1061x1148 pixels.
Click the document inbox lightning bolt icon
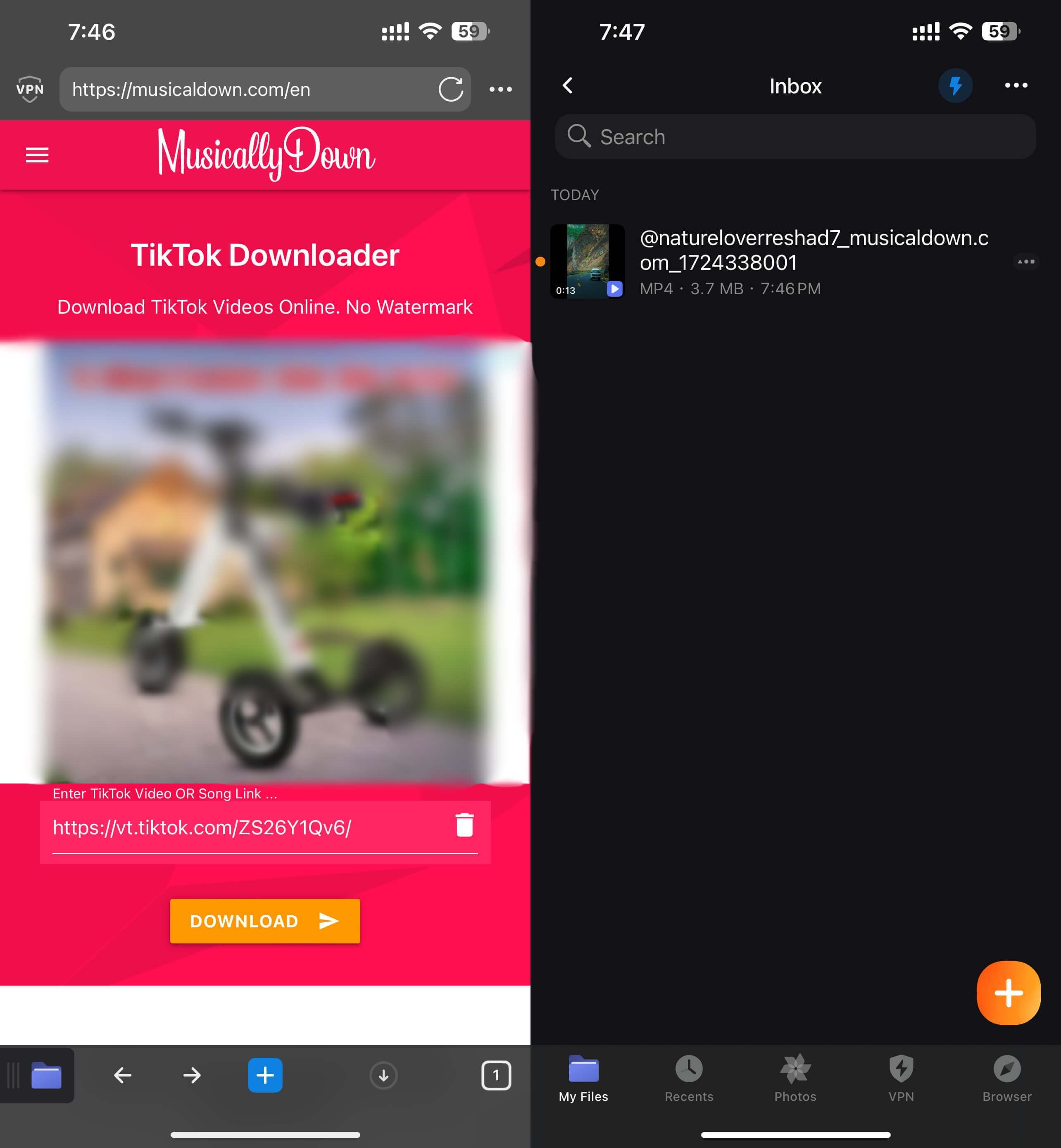954,85
